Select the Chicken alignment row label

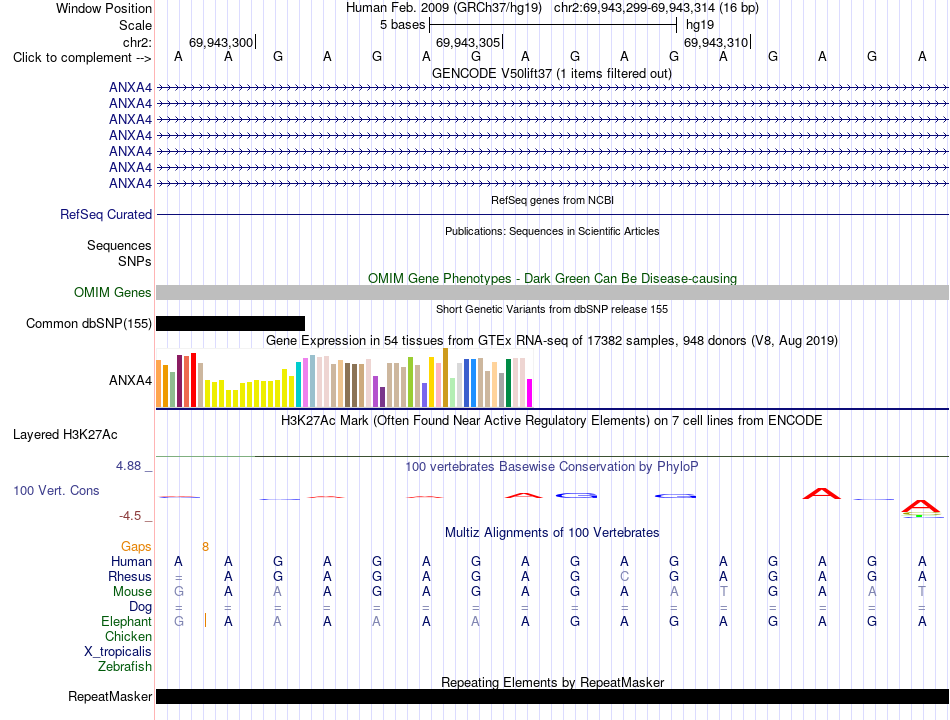pos(128,636)
